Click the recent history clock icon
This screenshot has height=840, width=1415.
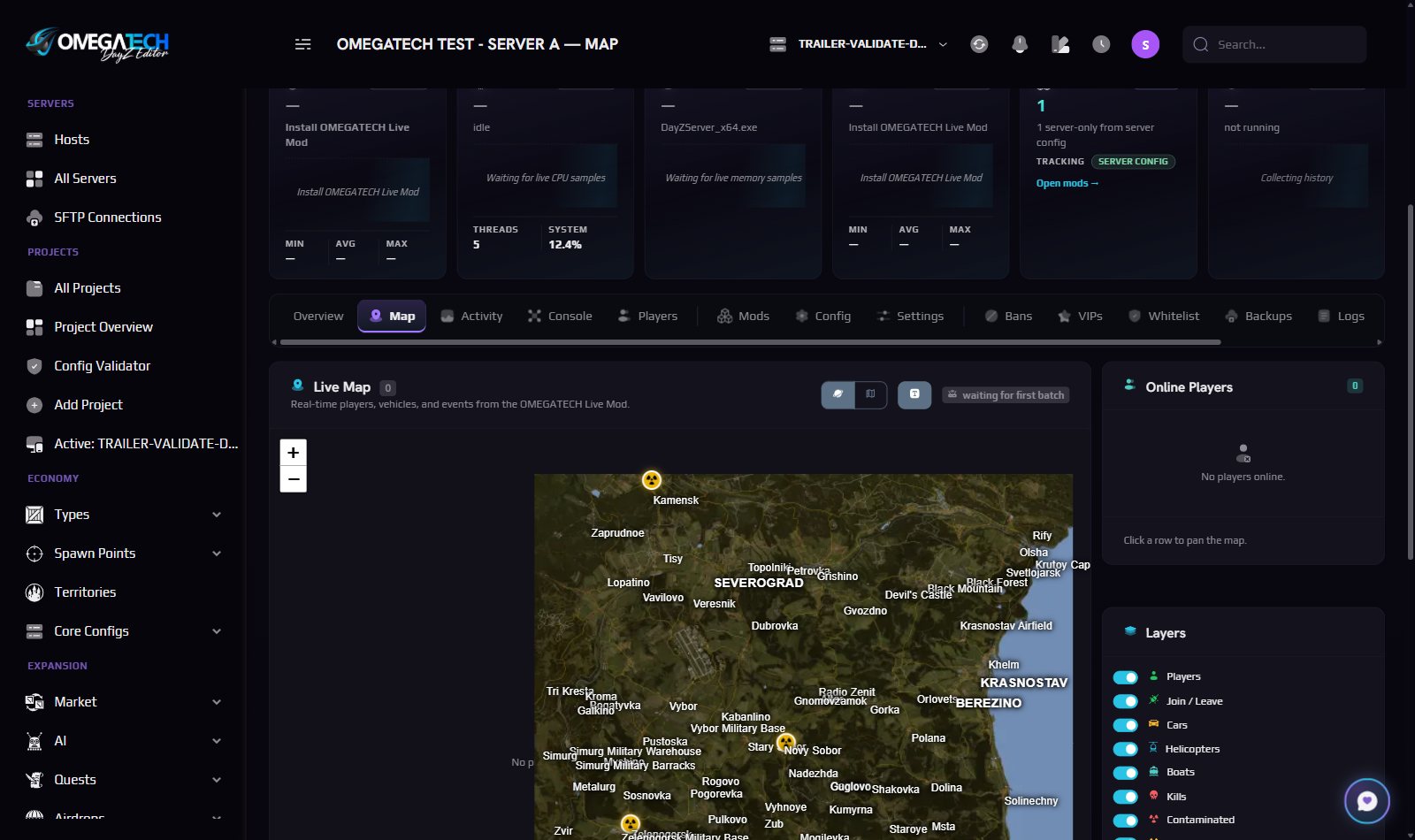[x=1101, y=44]
